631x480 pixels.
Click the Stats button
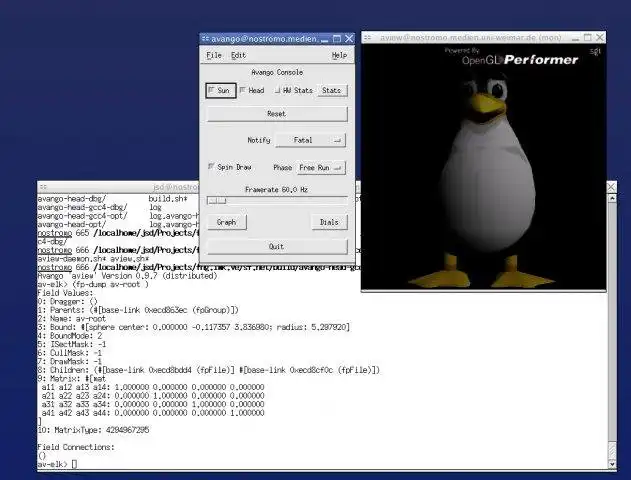331,91
